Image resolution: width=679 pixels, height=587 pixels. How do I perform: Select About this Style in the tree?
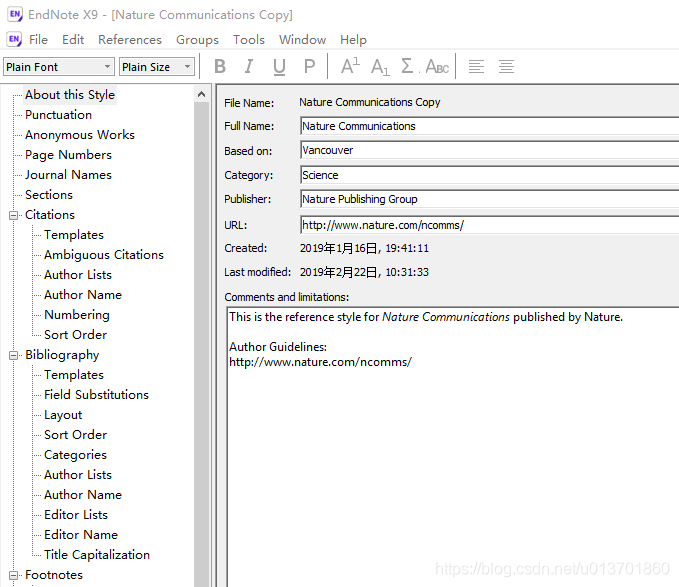coord(70,94)
